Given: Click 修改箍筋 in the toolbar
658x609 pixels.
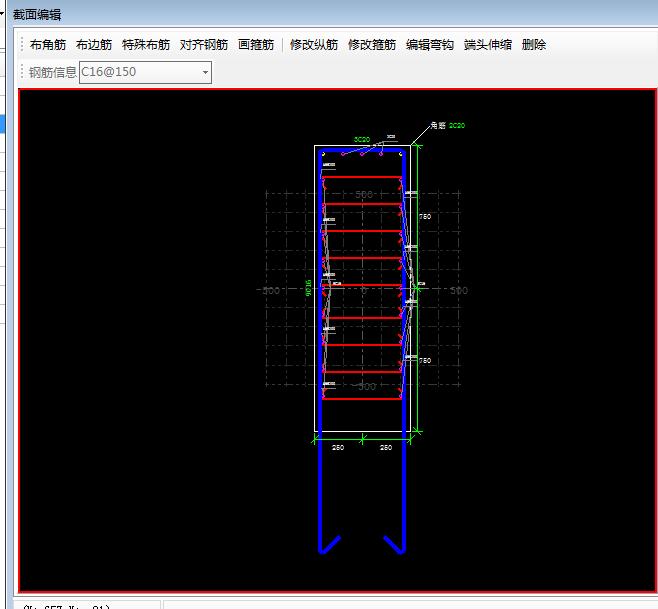Looking at the screenshot, I should coord(372,44).
